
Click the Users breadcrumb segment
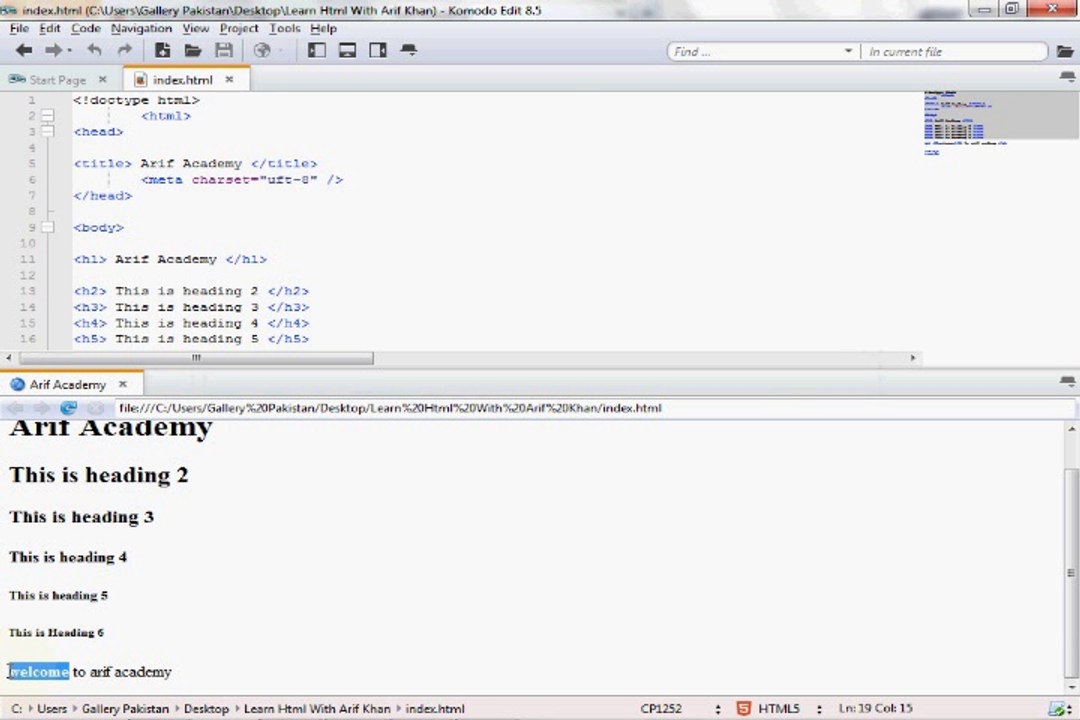(52, 708)
